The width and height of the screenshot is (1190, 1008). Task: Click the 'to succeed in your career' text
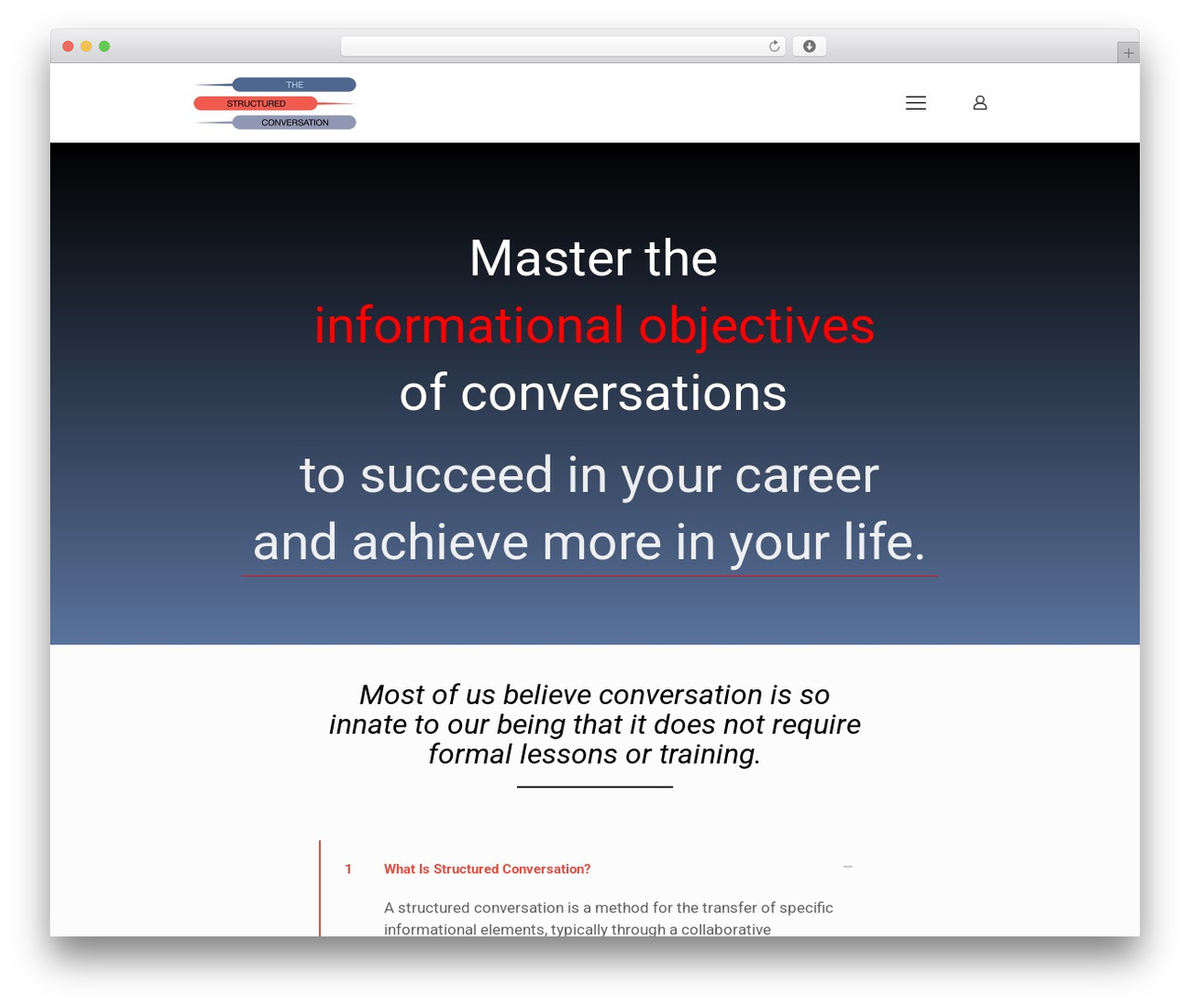(588, 475)
